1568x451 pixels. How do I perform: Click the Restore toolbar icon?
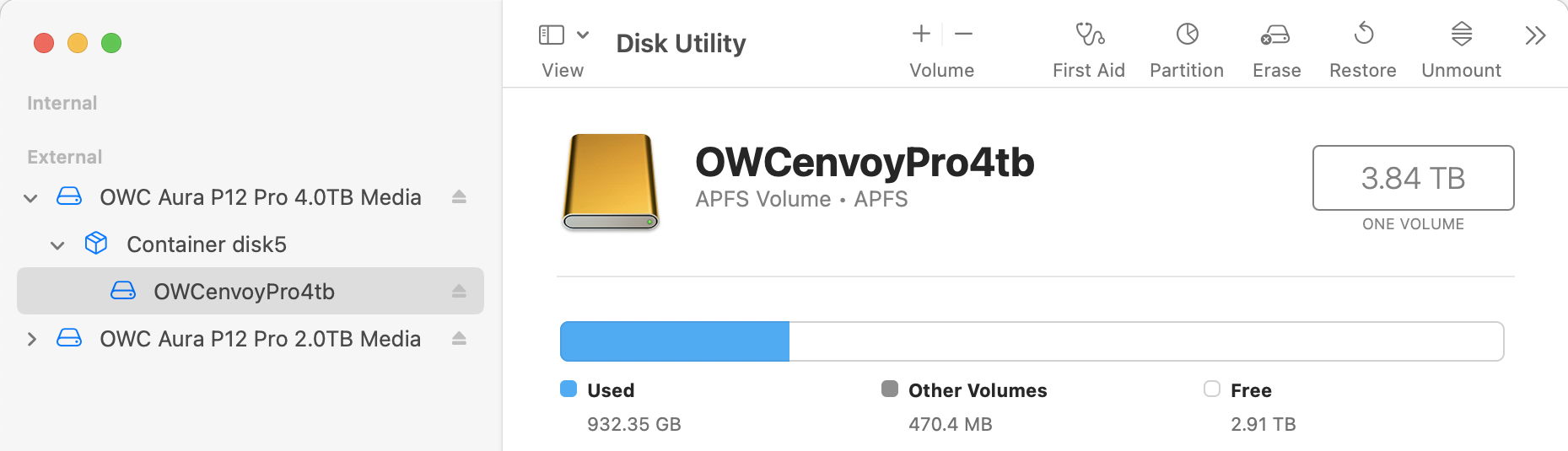1363,35
